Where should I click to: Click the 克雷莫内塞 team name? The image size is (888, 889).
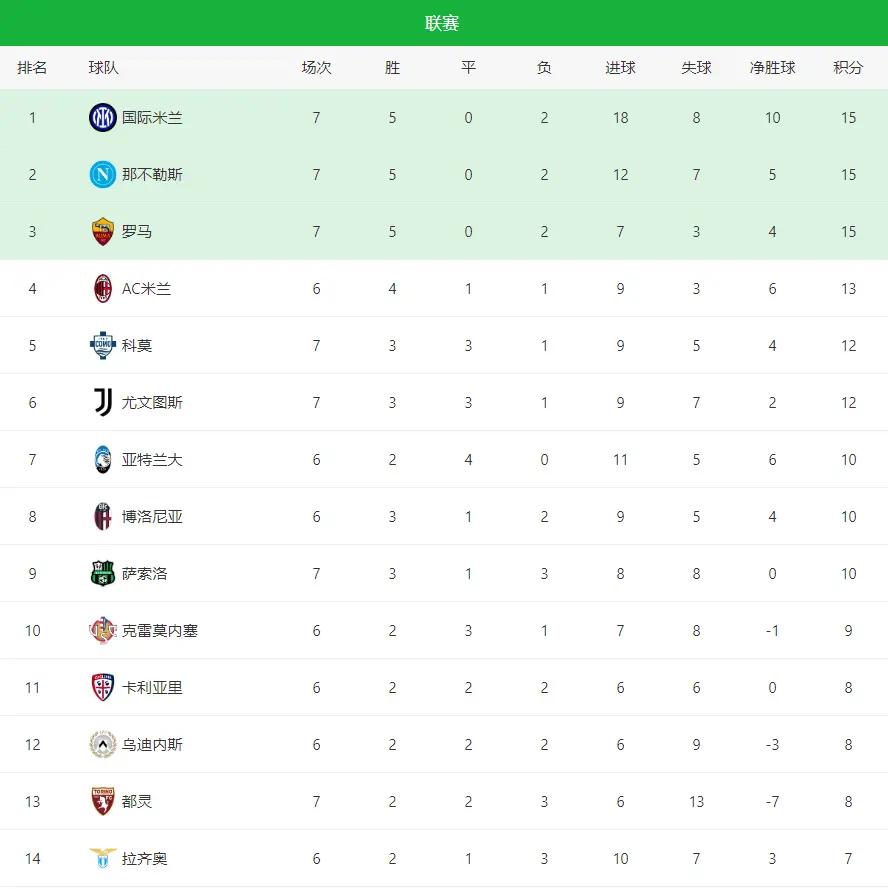click(x=160, y=631)
